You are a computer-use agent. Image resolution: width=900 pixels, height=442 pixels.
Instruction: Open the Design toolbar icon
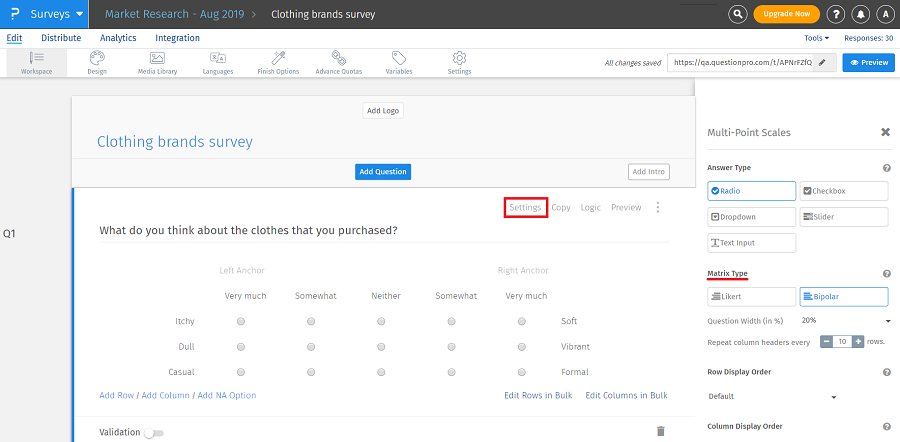[x=97, y=62]
